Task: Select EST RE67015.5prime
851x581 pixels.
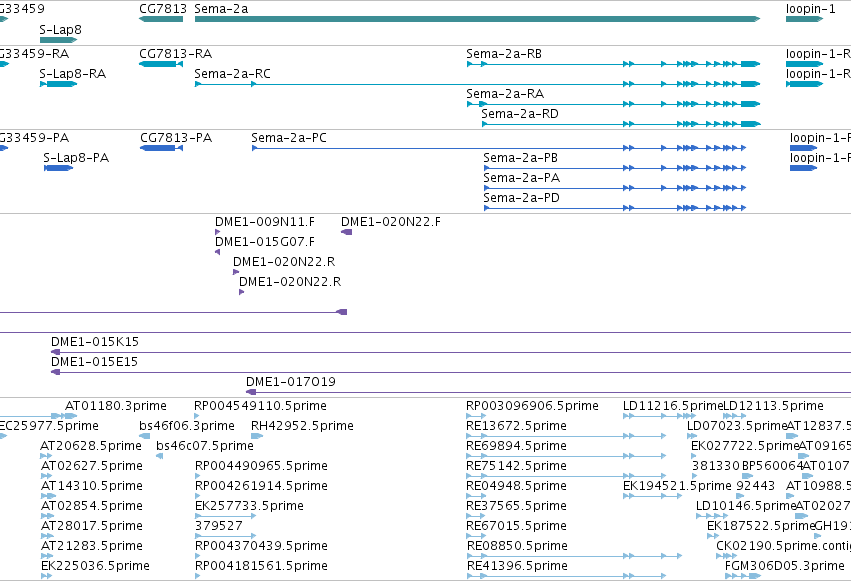Action: [x=476, y=537]
